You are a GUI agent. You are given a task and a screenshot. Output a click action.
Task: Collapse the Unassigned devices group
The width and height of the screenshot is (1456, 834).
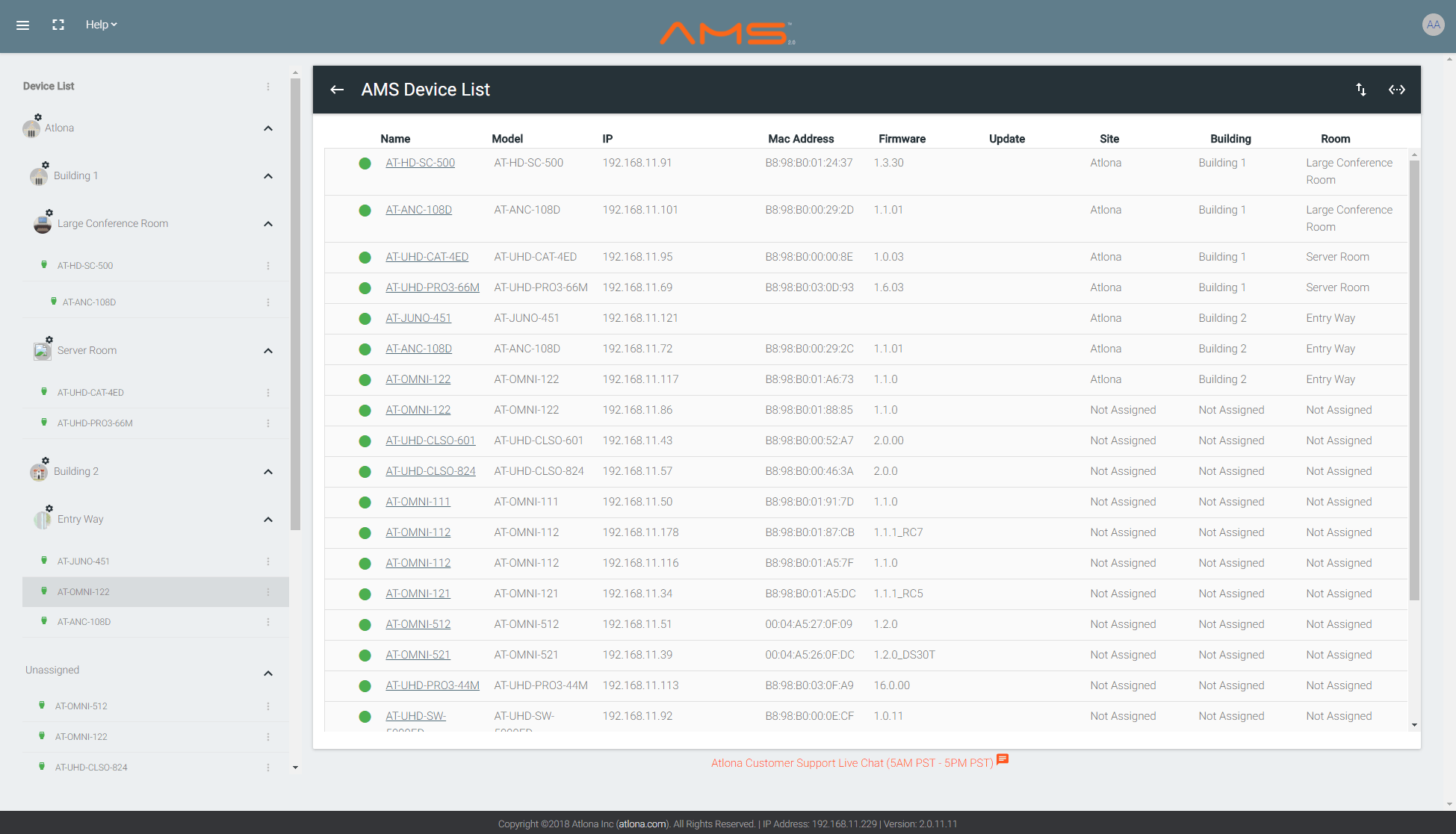(268, 673)
